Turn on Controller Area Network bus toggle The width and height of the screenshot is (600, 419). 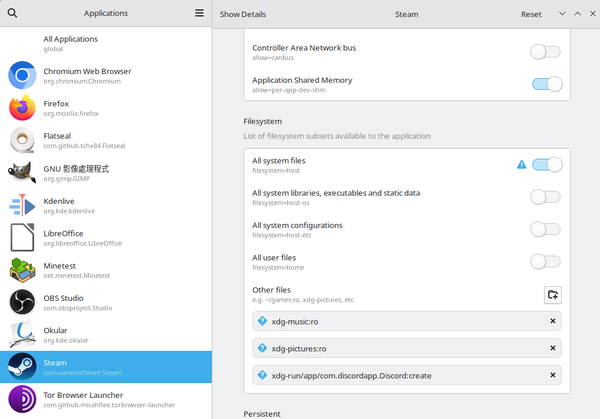coord(545,52)
